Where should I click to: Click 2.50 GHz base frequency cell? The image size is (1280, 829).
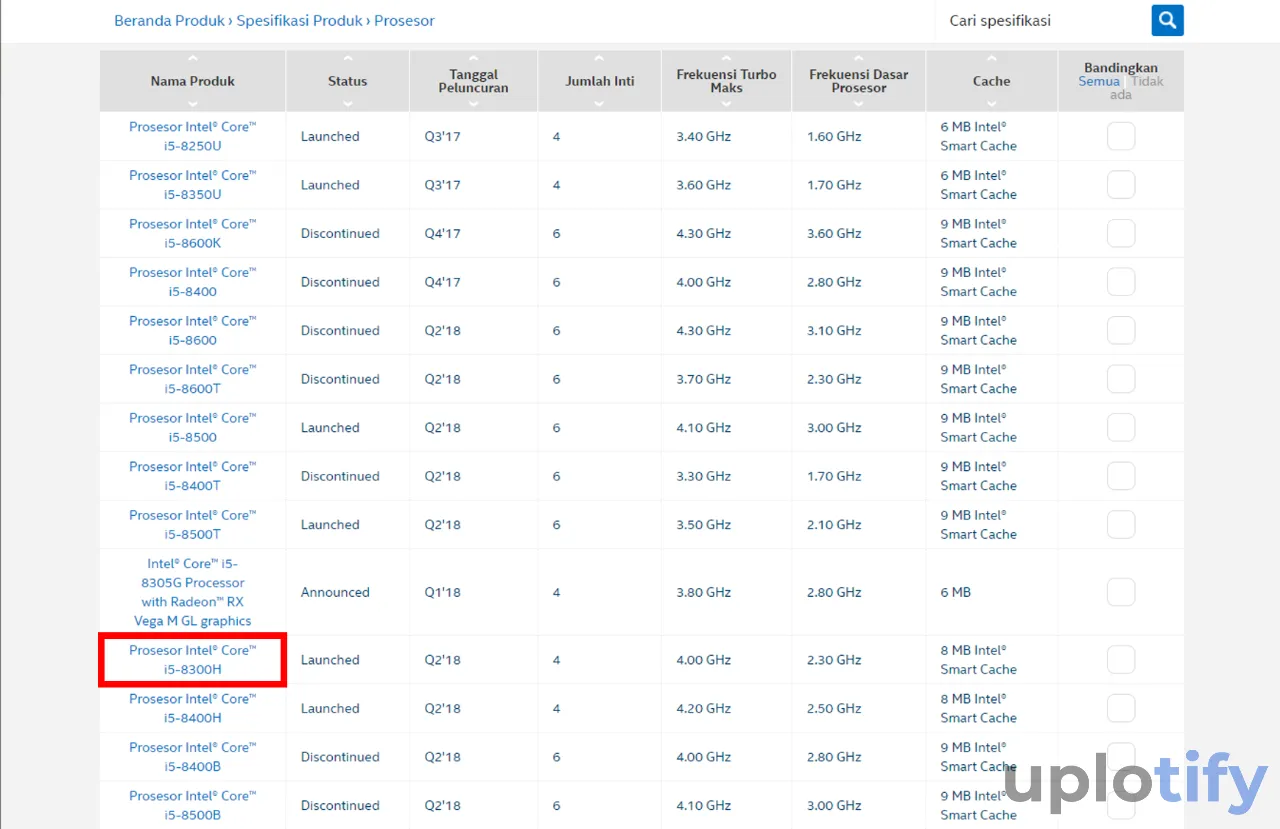click(834, 708)
